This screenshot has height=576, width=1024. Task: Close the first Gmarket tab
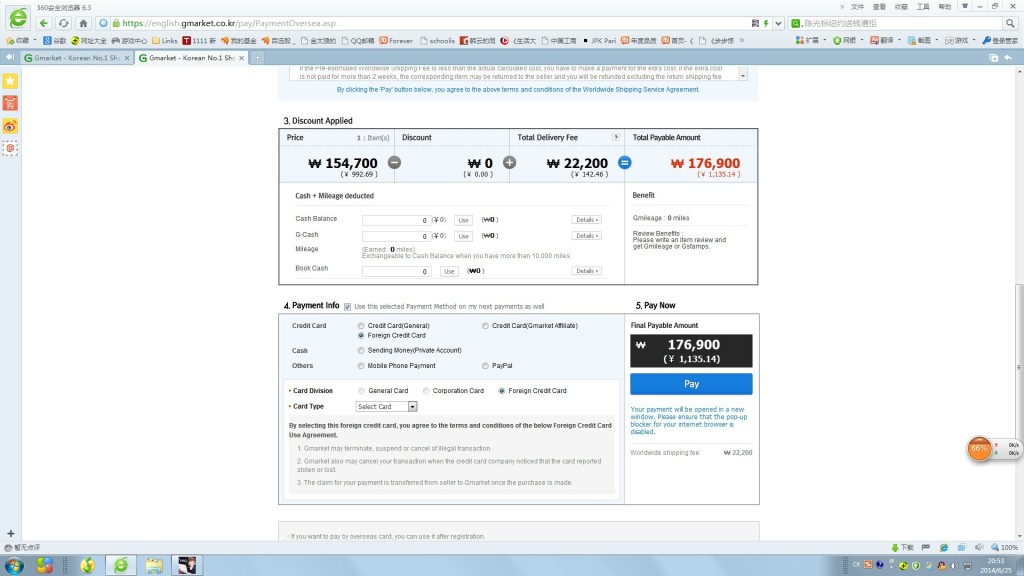pyautogui.click(x=127, y=58)
